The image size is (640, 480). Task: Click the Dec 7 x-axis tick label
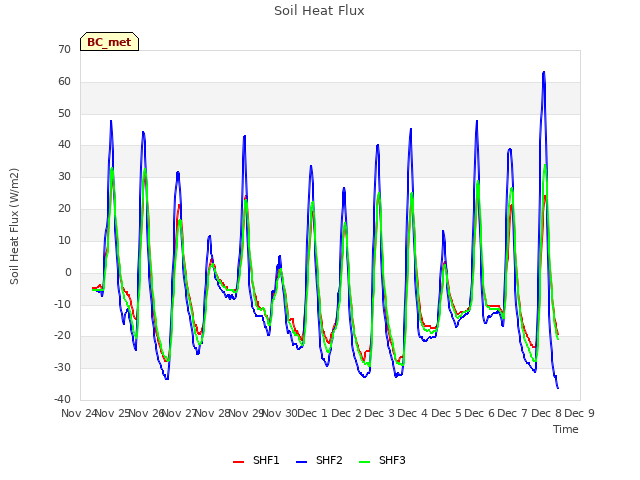tap(513, 413)
